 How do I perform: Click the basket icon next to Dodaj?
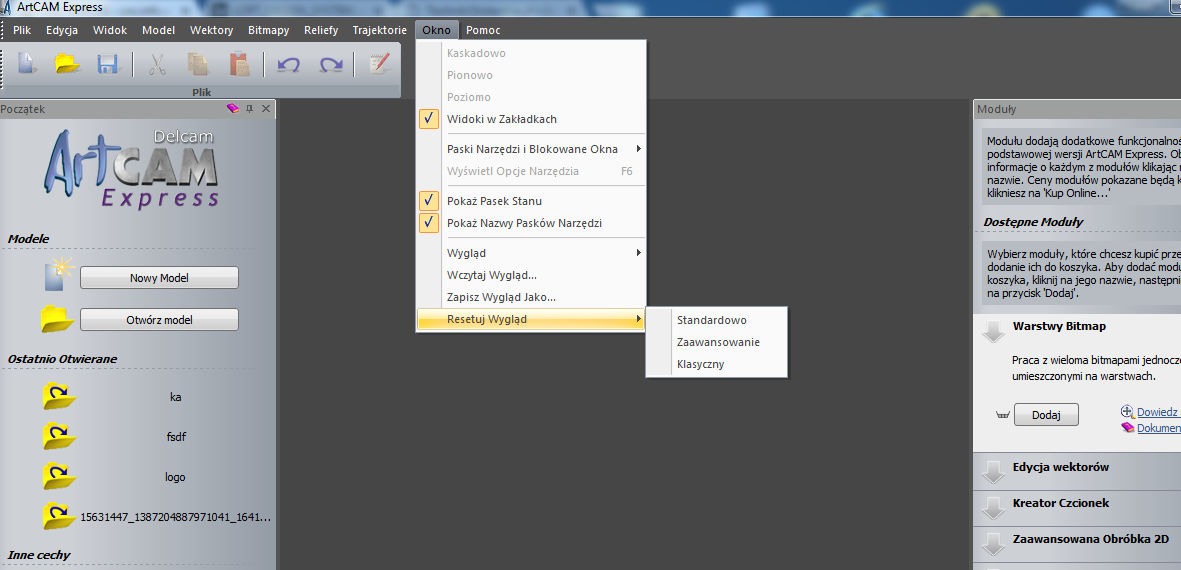1002,415
